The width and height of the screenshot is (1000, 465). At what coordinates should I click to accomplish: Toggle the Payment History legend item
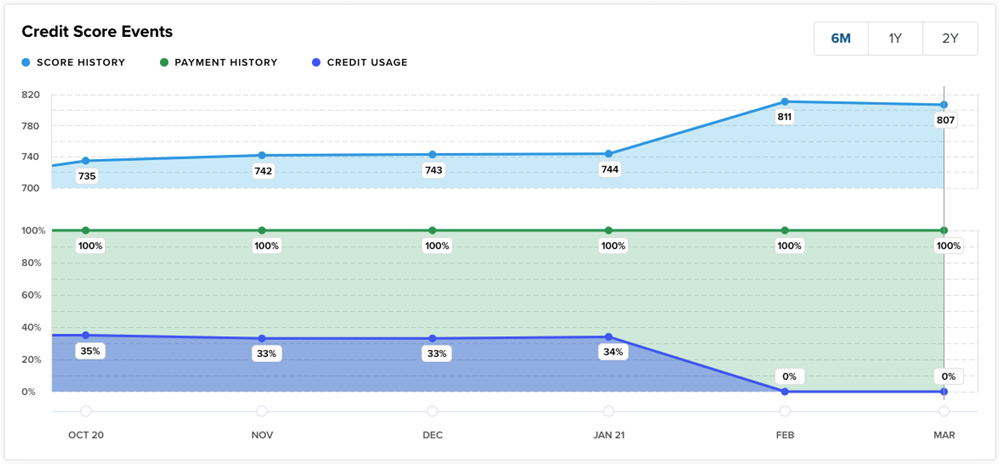pyautogui.click(x=219, y=63)
